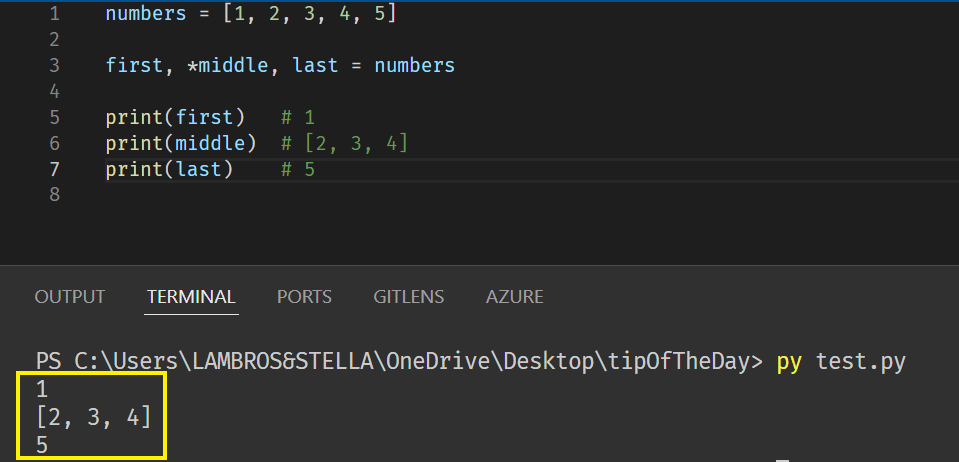This screenshot has height=462, width=959.
Task: Switch to the OUTPUT panel tab
Action: 69,297
